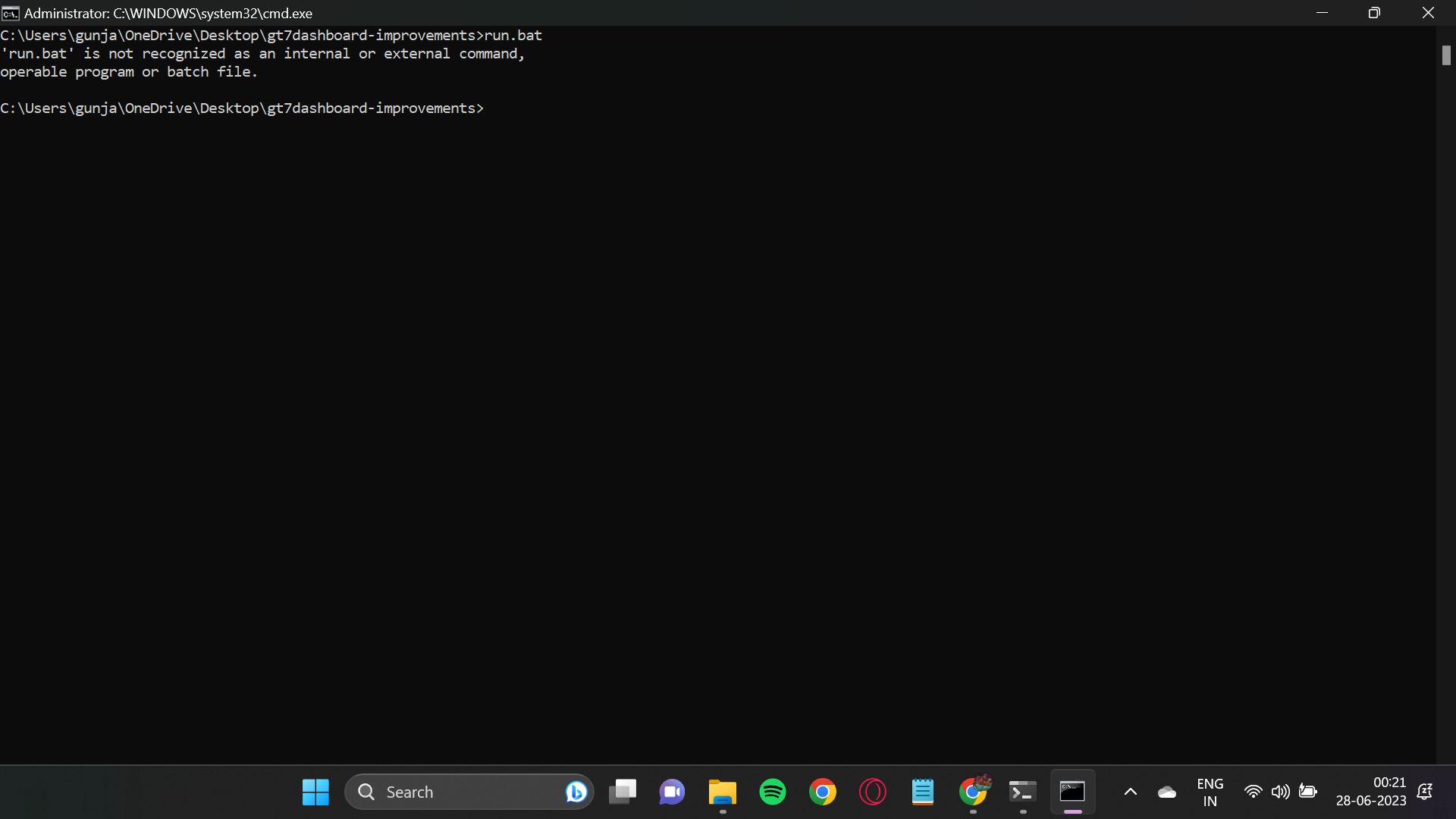Toggle Wi-Fi quick settings from the tray

tap(1254, 791)
